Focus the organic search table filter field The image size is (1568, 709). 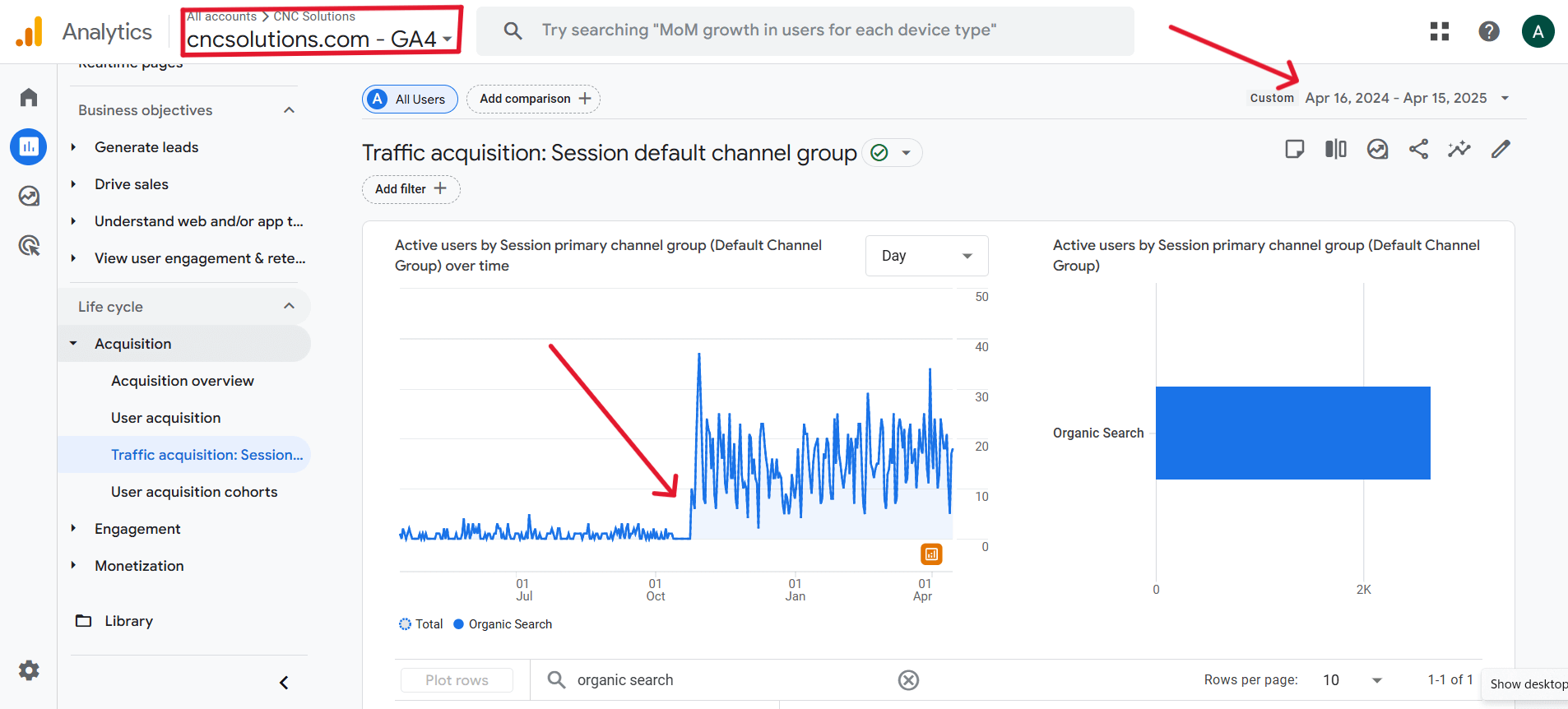click(724, 680)
